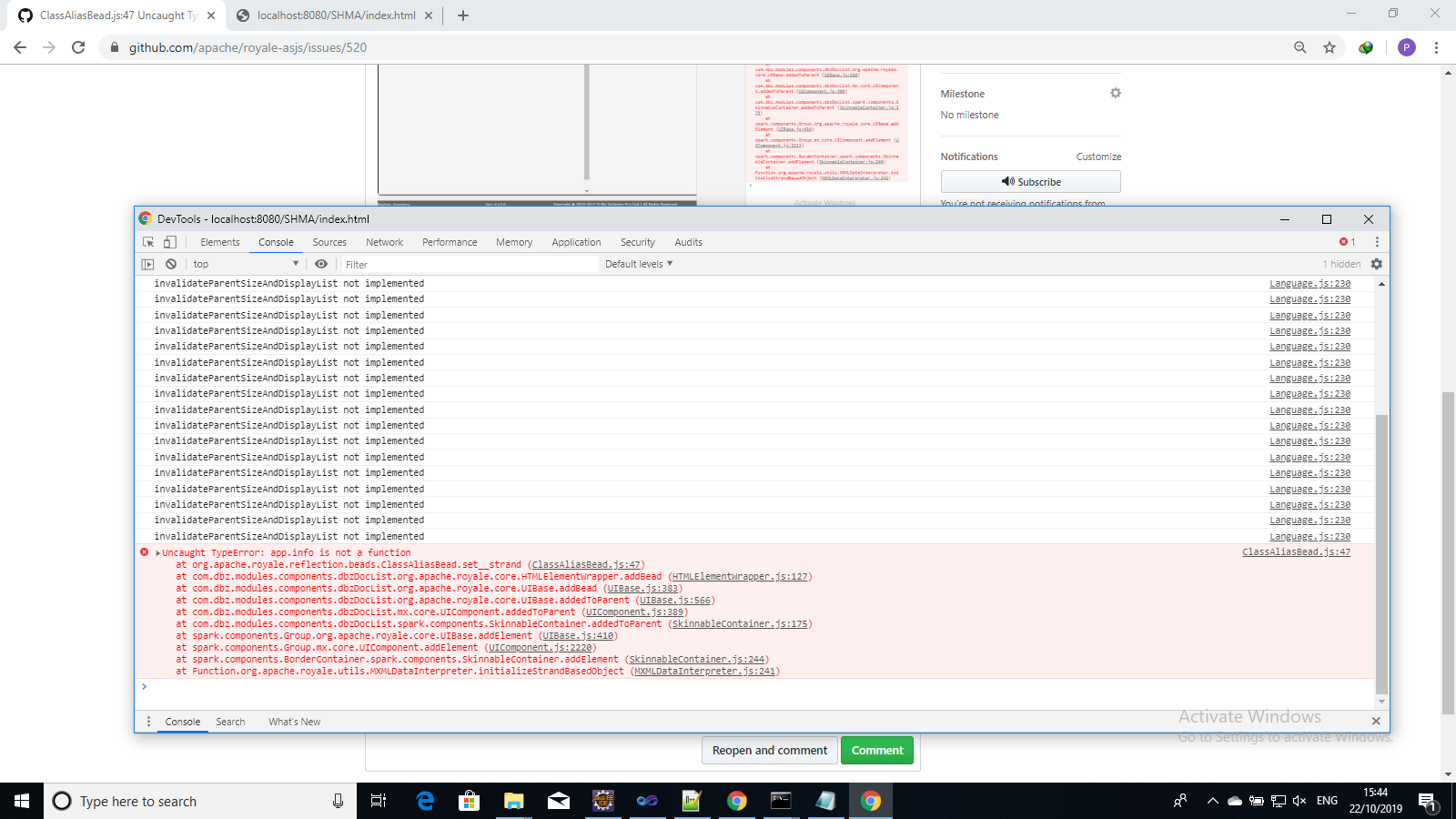Clear the console messages
1456x819 pixels.
pos(172,264)
